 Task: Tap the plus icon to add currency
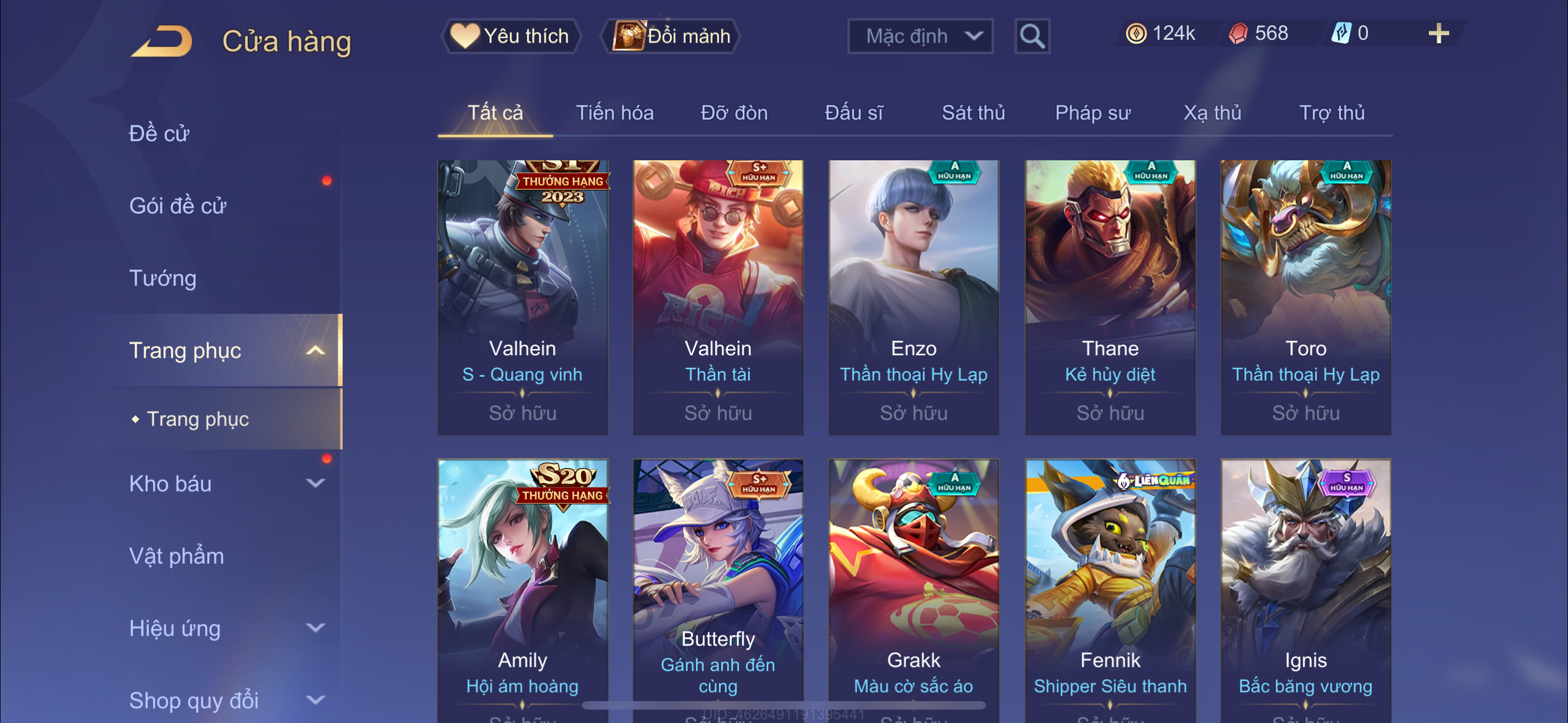coord(1438,34)
